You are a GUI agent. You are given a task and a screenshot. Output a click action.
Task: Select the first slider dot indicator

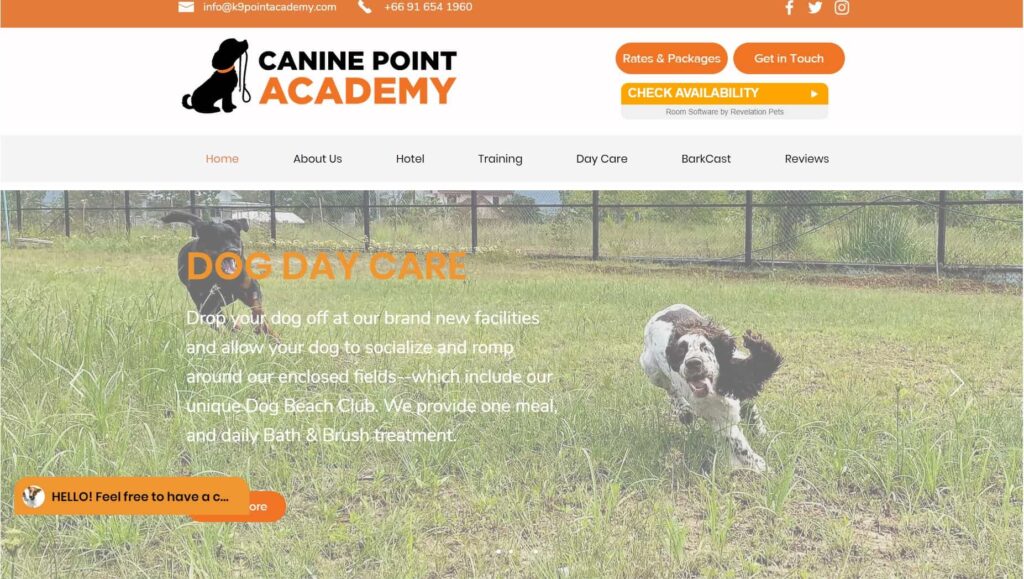tap(498, 552)
